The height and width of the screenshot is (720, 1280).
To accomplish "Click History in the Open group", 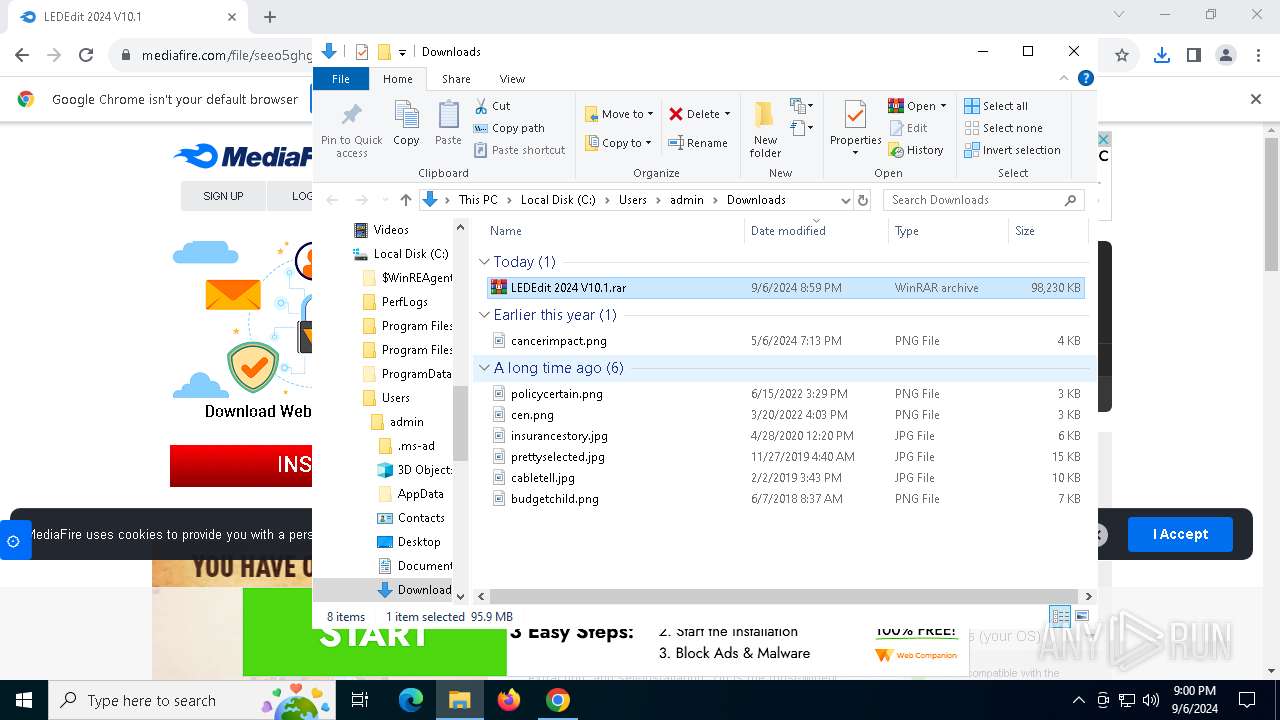I will click(915, 150).
